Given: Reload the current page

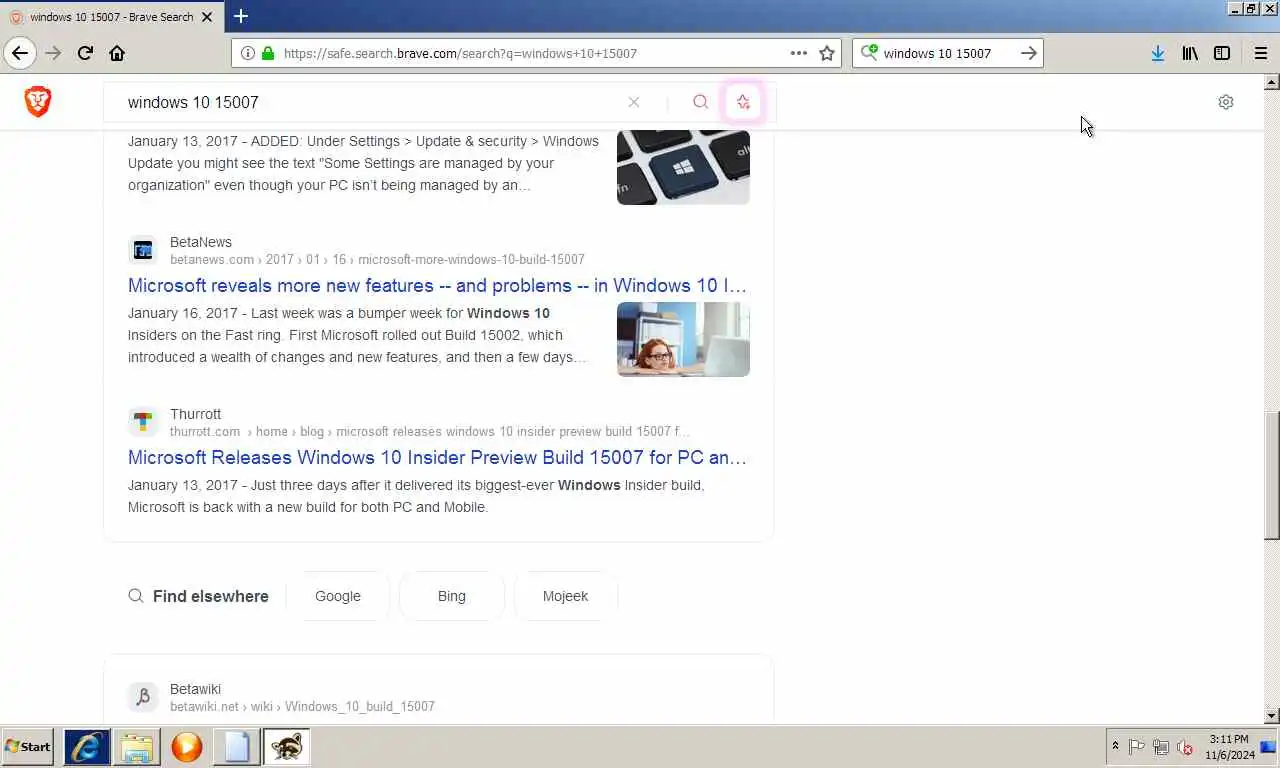Looking at the screenshot, I should click(x=85, y=53).
